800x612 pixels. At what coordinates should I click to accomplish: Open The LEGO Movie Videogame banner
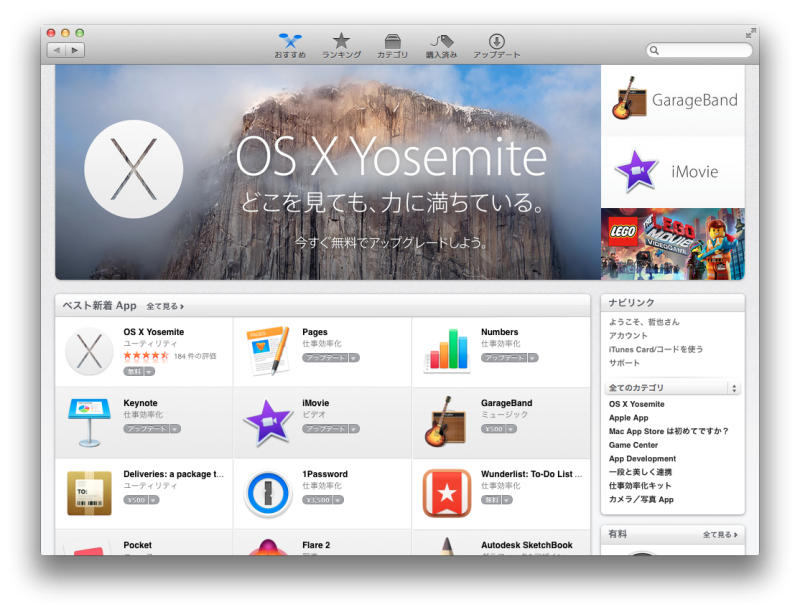point(672,244)
